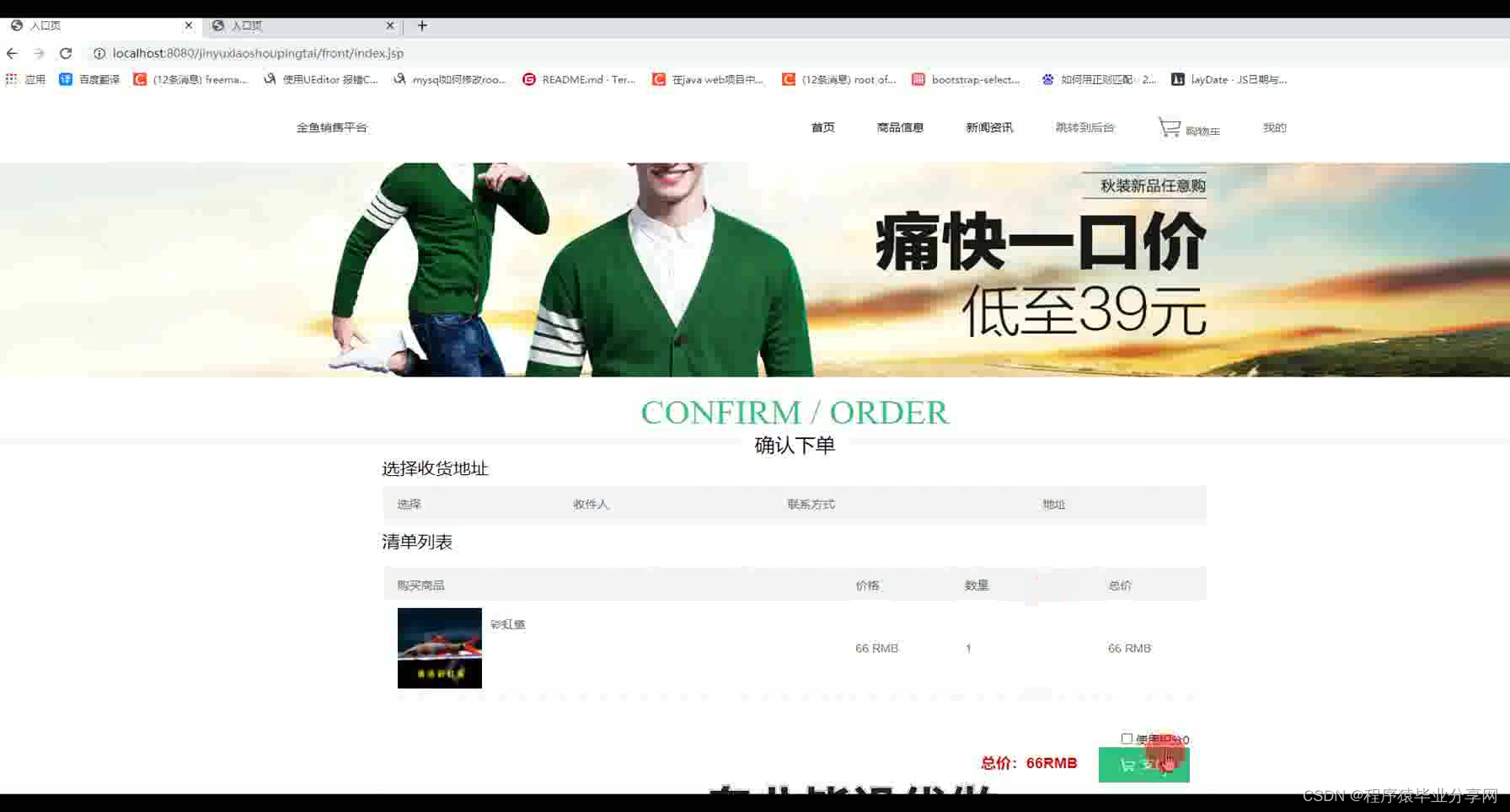This screenshot has width=1510, height=812.
Task: Click the 总价：66RMB total text
Action: 1029,763
